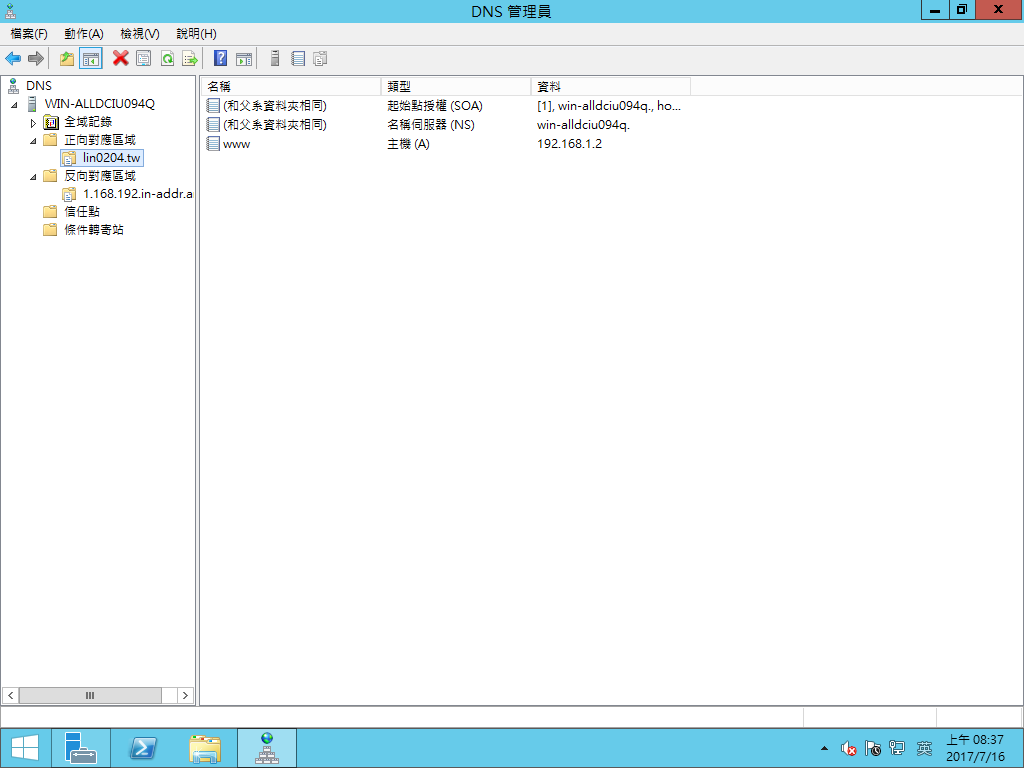Select 信任點 folder
The width and height of the screenshot is (1024, 768).
pos(82,212)
